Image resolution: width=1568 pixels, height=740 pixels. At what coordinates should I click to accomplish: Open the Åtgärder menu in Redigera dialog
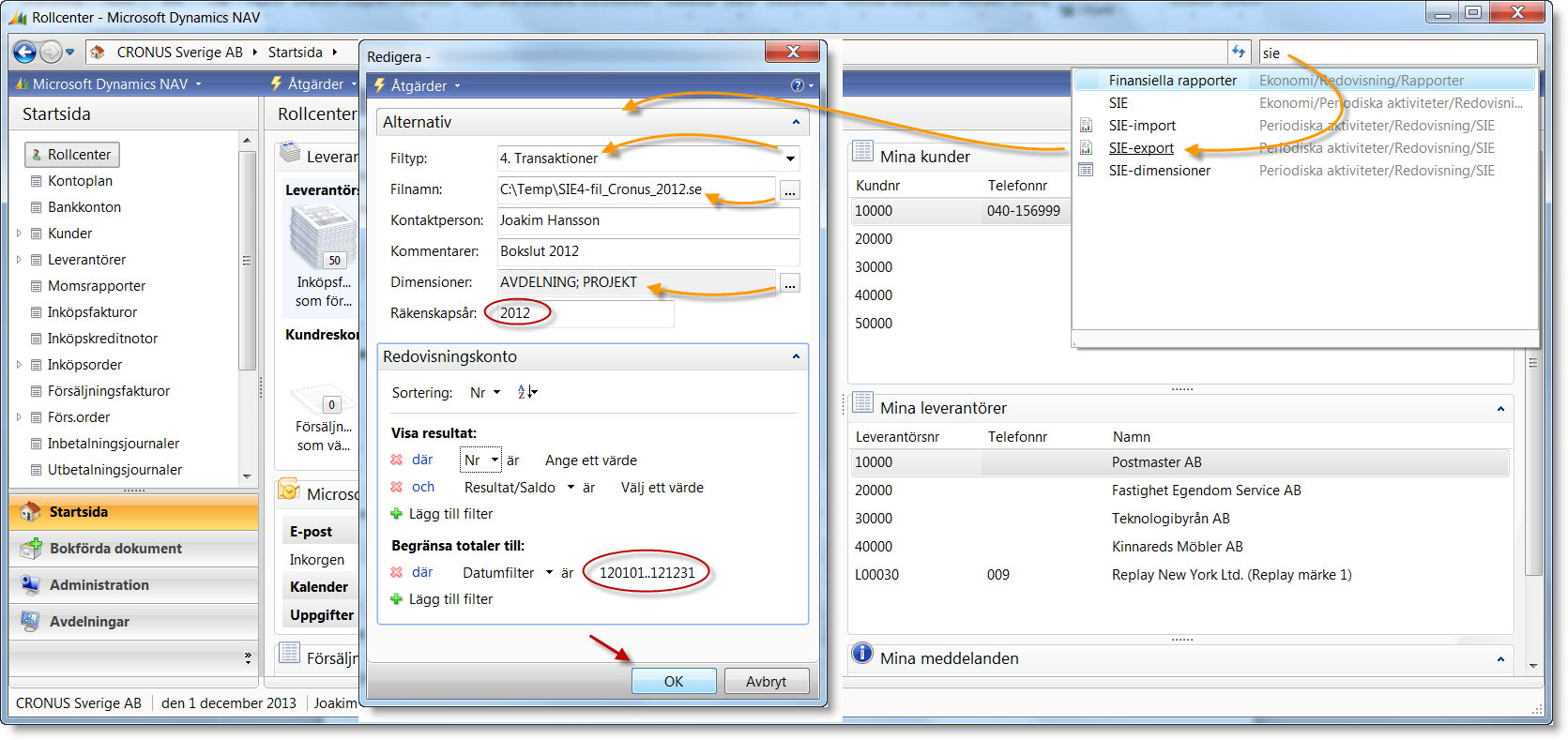click(x=419, y=85)
